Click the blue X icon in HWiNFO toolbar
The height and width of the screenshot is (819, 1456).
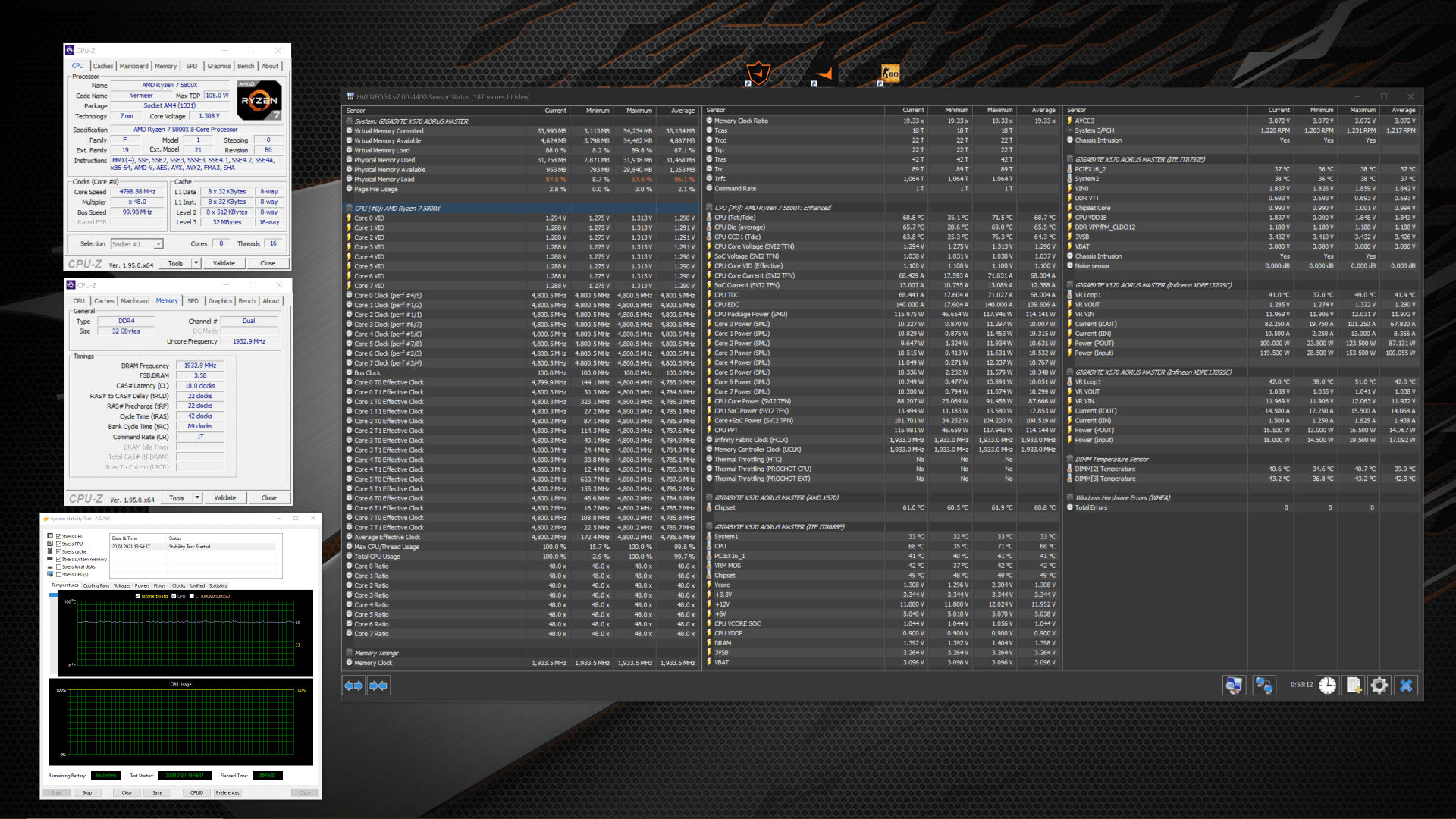(x=1406, y=686)
